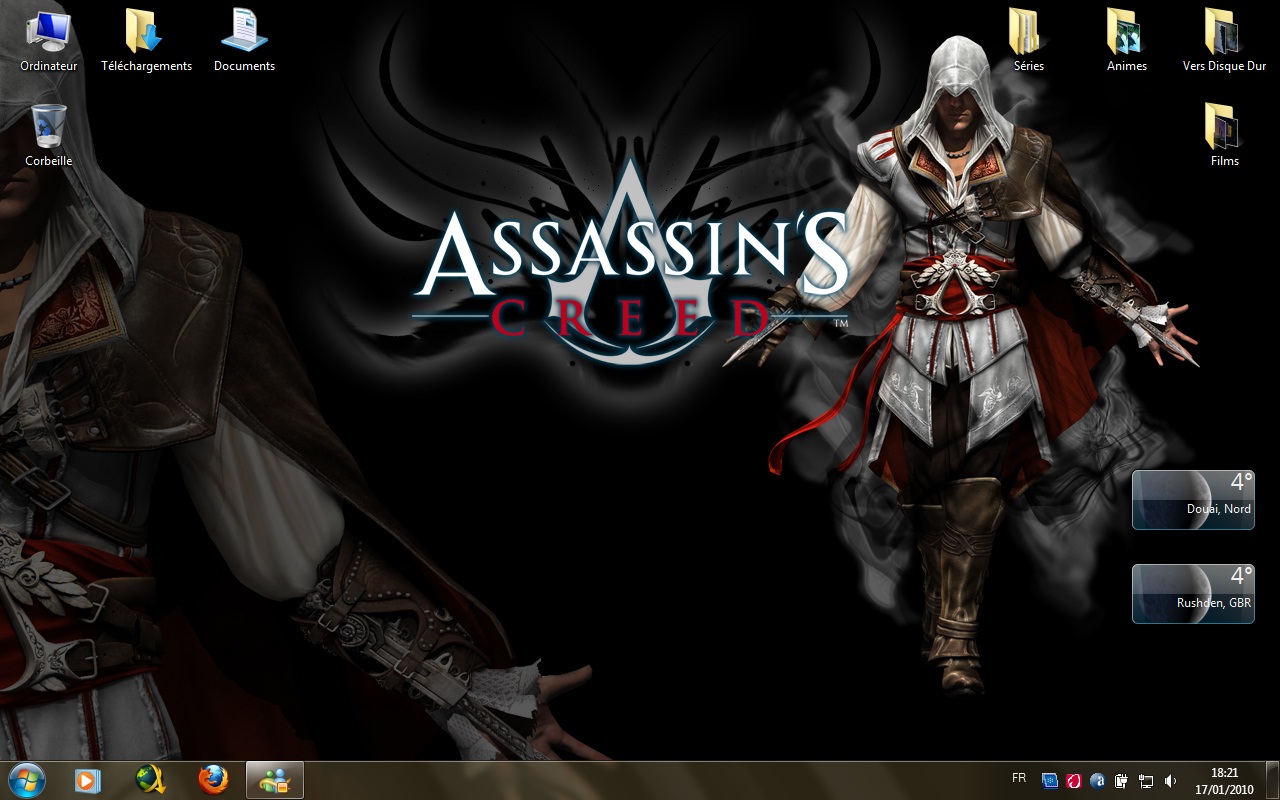Image resolution: width=1280 pixels, height=800 pixels.
Task: Launch Firefox from the taskbar
Action: [212, 780]
